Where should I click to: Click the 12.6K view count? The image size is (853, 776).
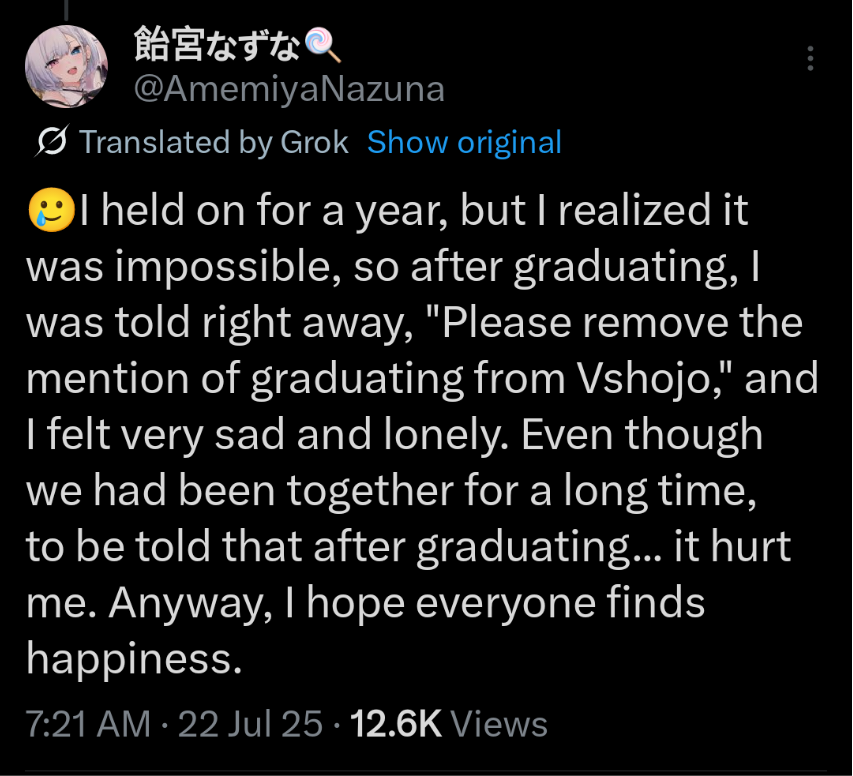tap(395, 724)
